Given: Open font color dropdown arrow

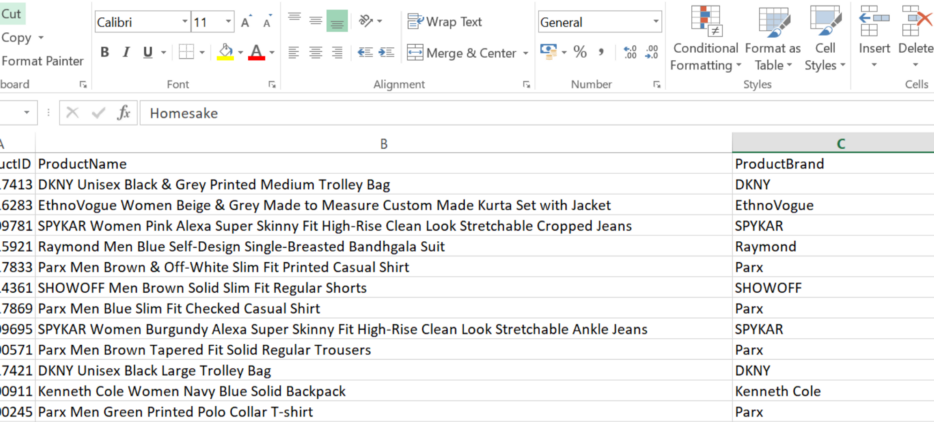Looking at the screenshot, I should (x=272, y=52).
